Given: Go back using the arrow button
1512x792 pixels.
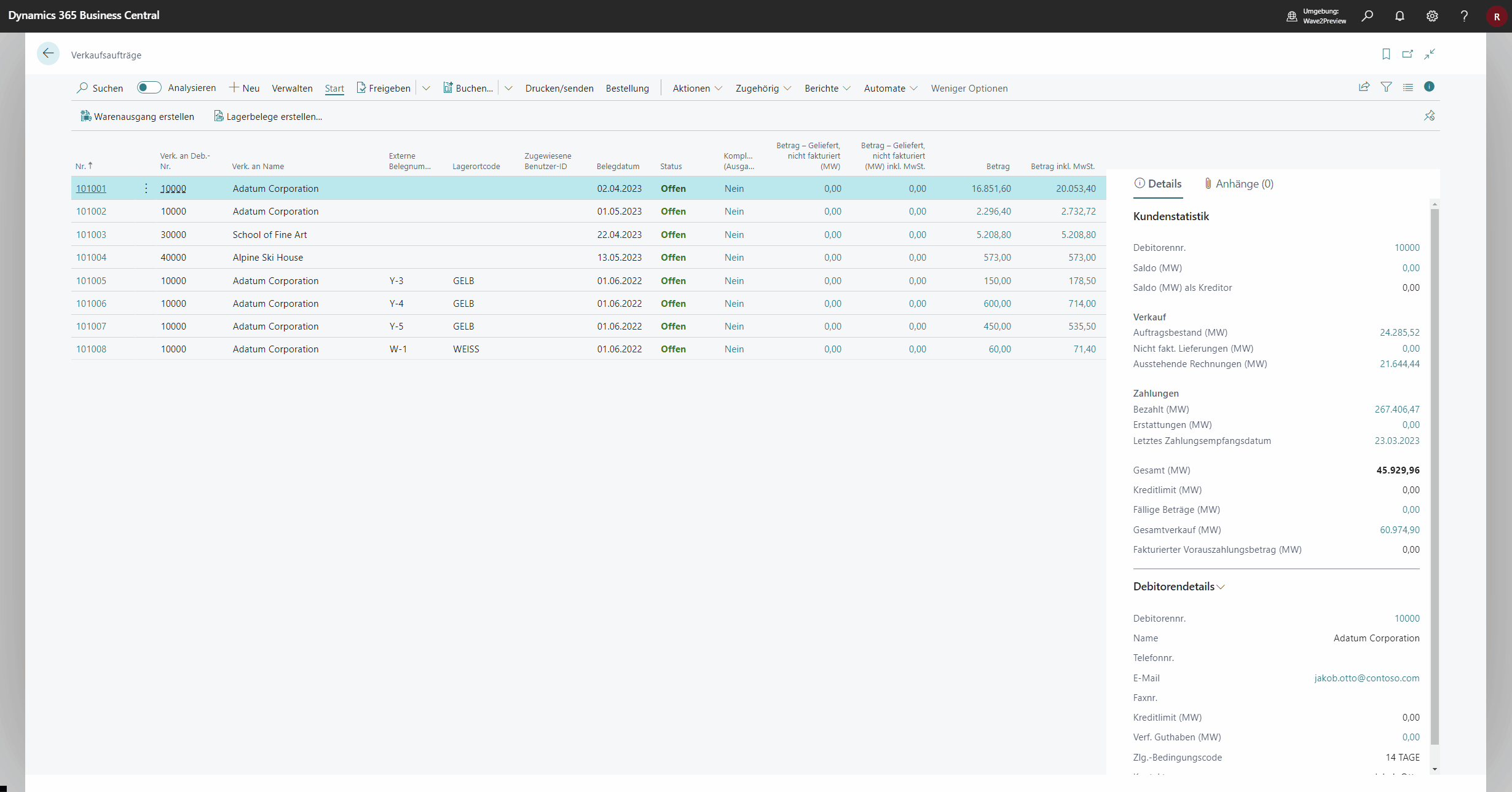Looking at the screenshot, I should (x=48, y=53).
